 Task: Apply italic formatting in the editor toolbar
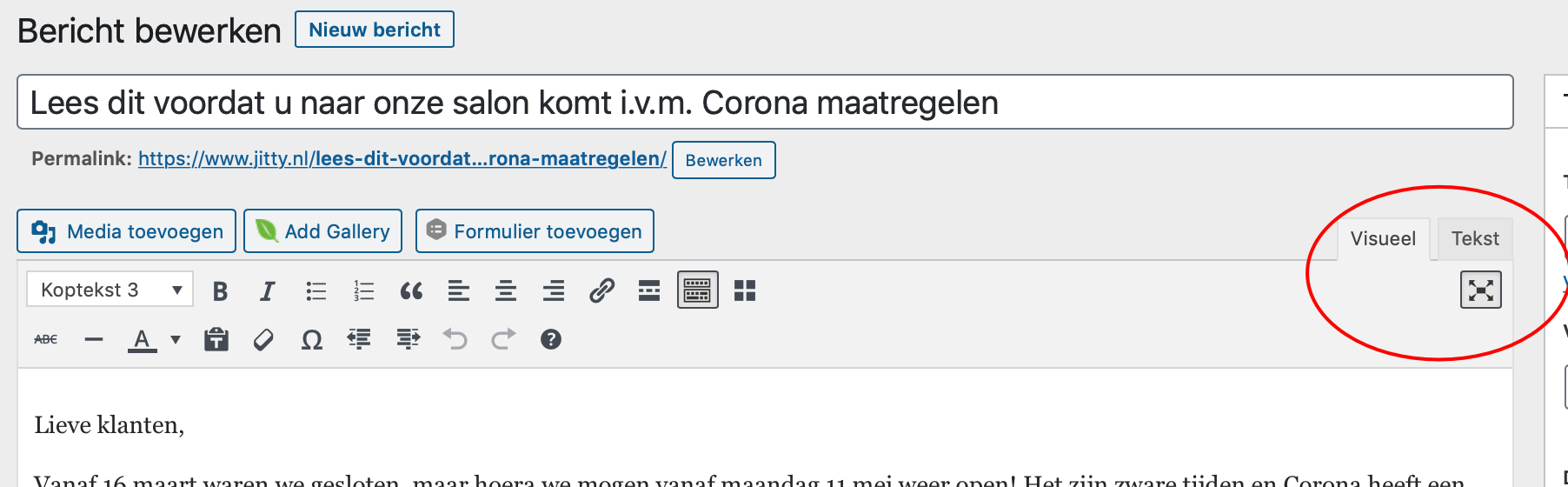tap(268, 291)
